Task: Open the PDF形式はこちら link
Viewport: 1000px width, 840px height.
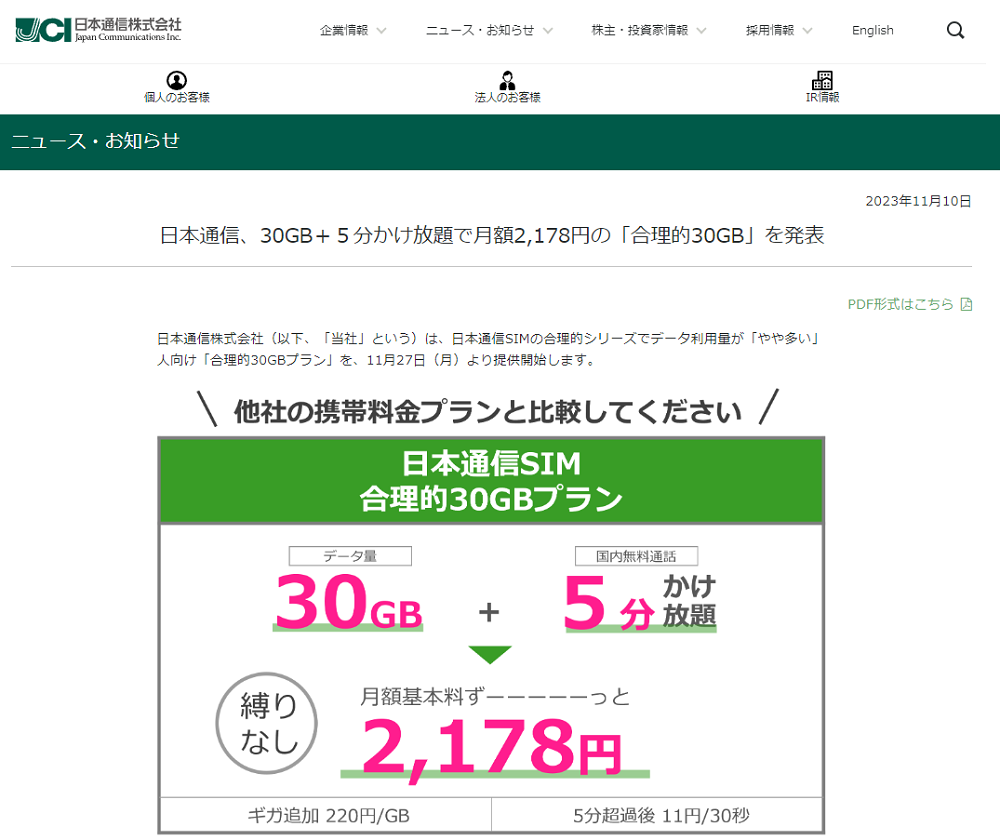Action: (x=900, y=304)
